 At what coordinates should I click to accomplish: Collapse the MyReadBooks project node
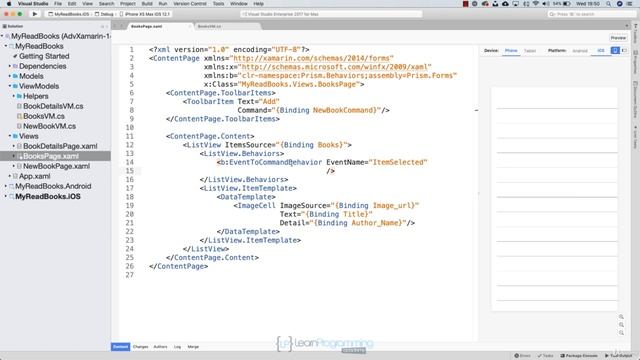pos(6,46)
